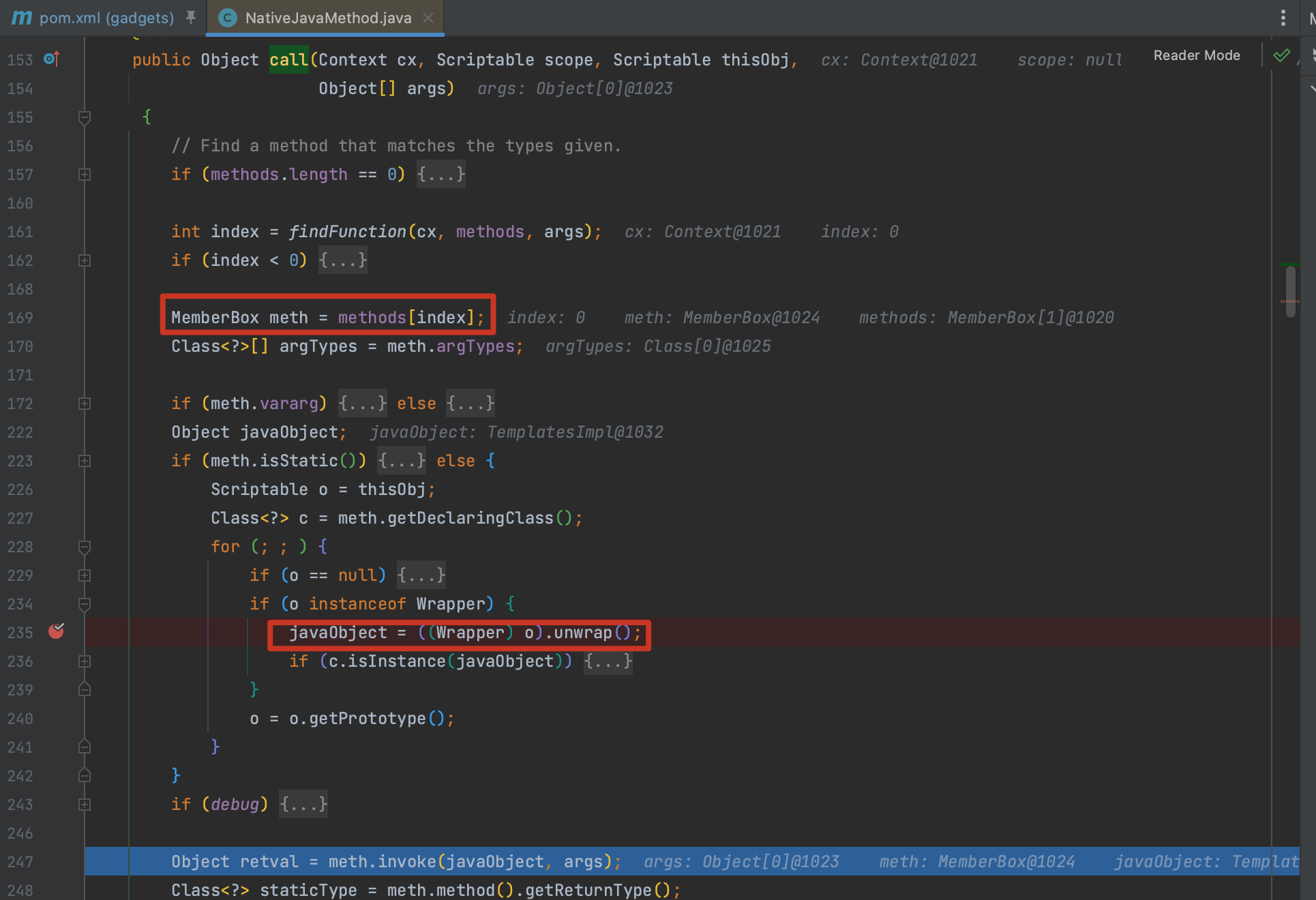Click the call method name on line 153
1316x900 pixels.
point(289,60)
